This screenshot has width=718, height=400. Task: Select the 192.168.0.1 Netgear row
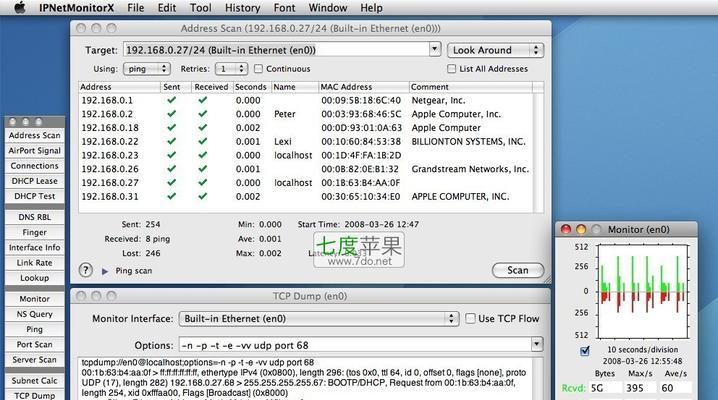[305, 100]
